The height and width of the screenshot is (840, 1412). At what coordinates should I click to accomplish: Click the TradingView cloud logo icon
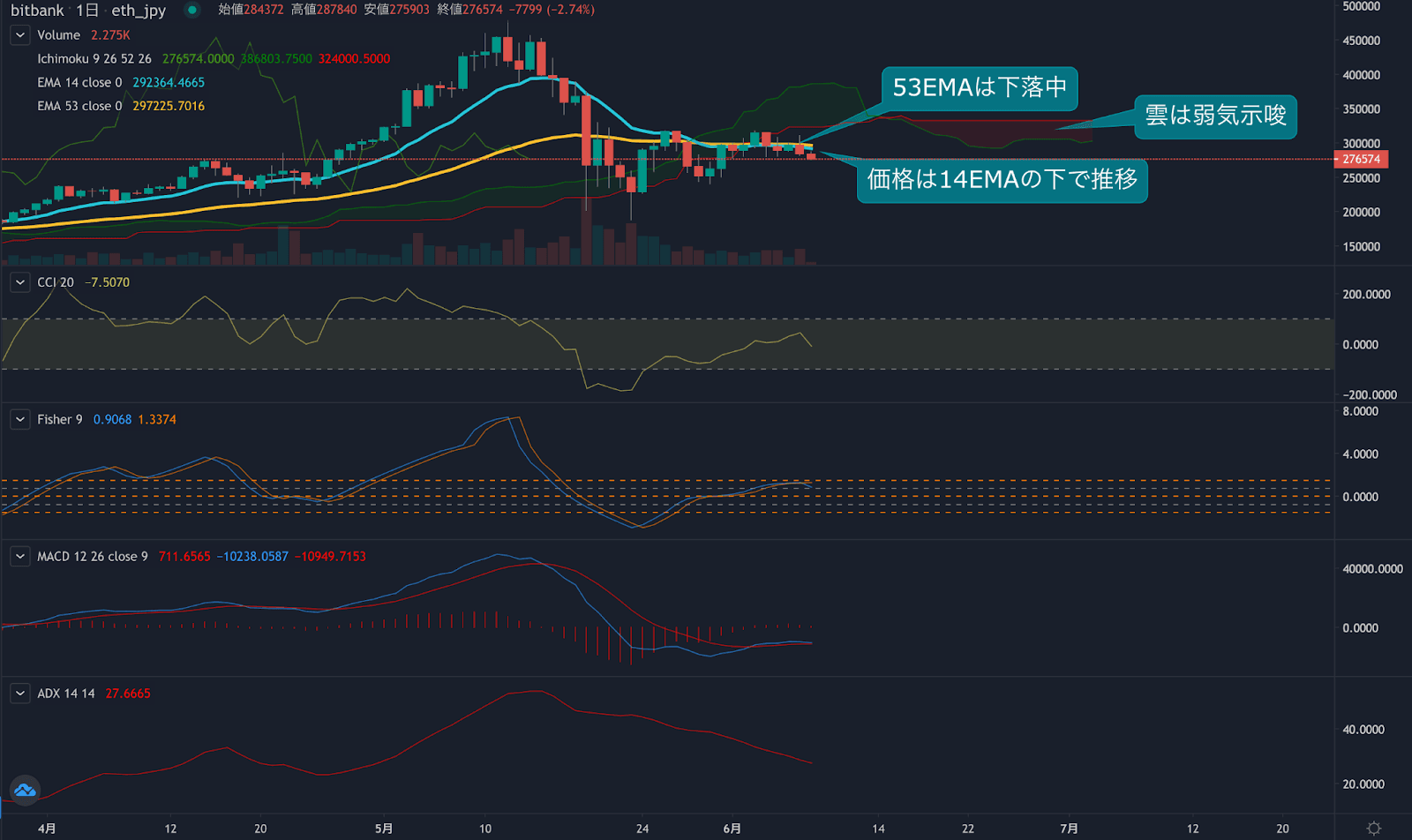(25, 790)
